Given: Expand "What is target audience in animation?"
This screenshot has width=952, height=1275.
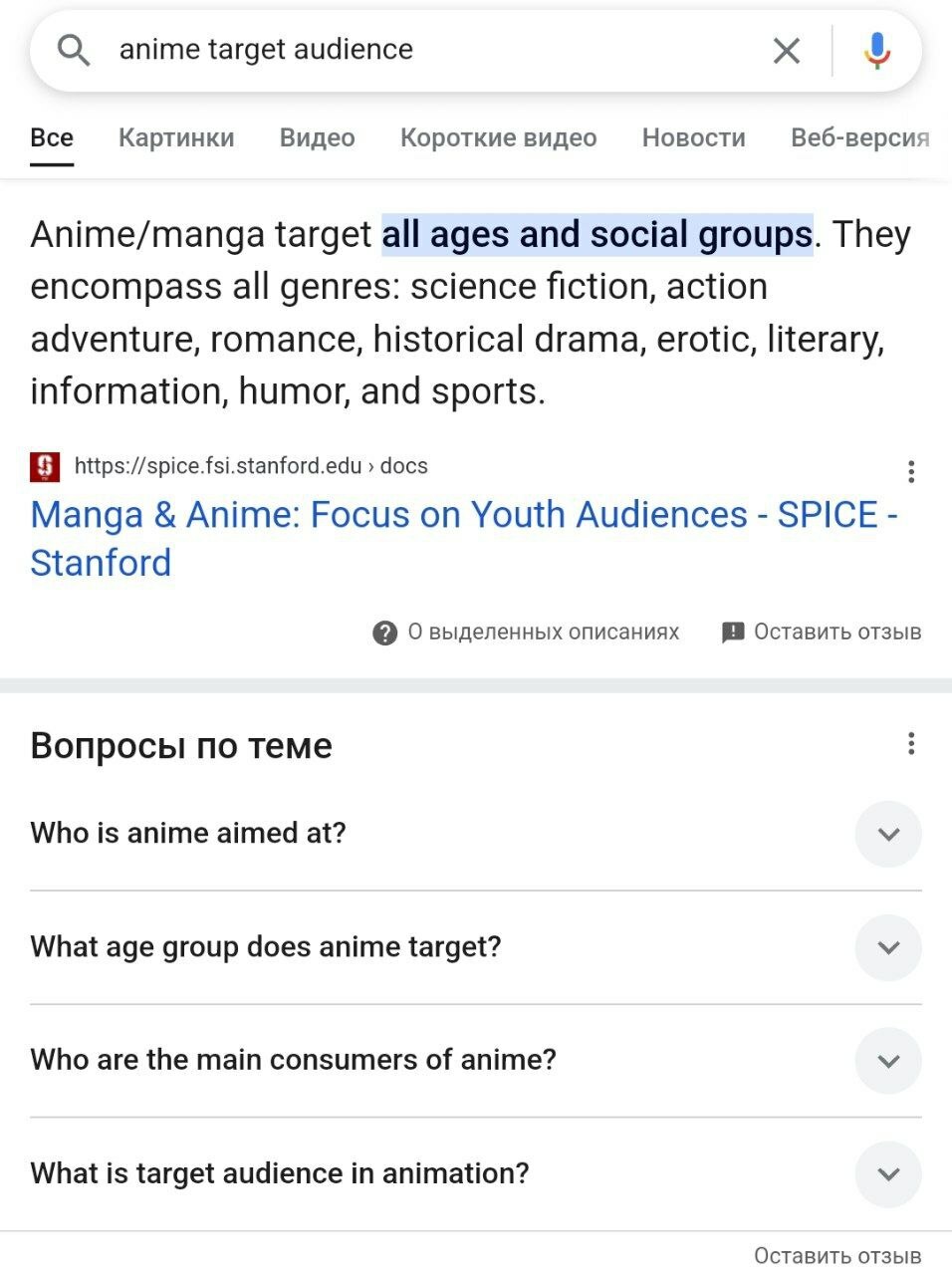Looking at the screenshot, I should 888,1174.
